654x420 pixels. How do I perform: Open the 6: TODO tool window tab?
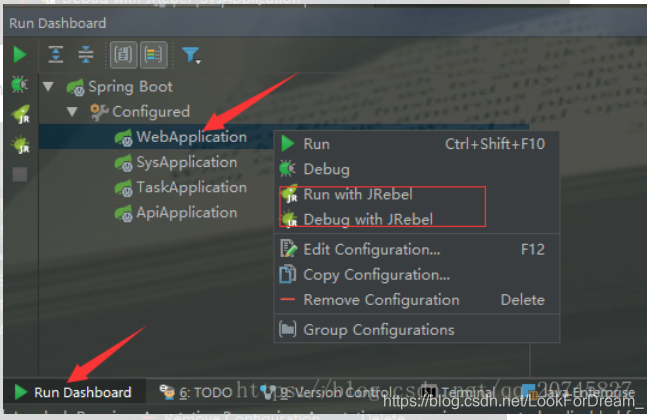pos(195,392)
